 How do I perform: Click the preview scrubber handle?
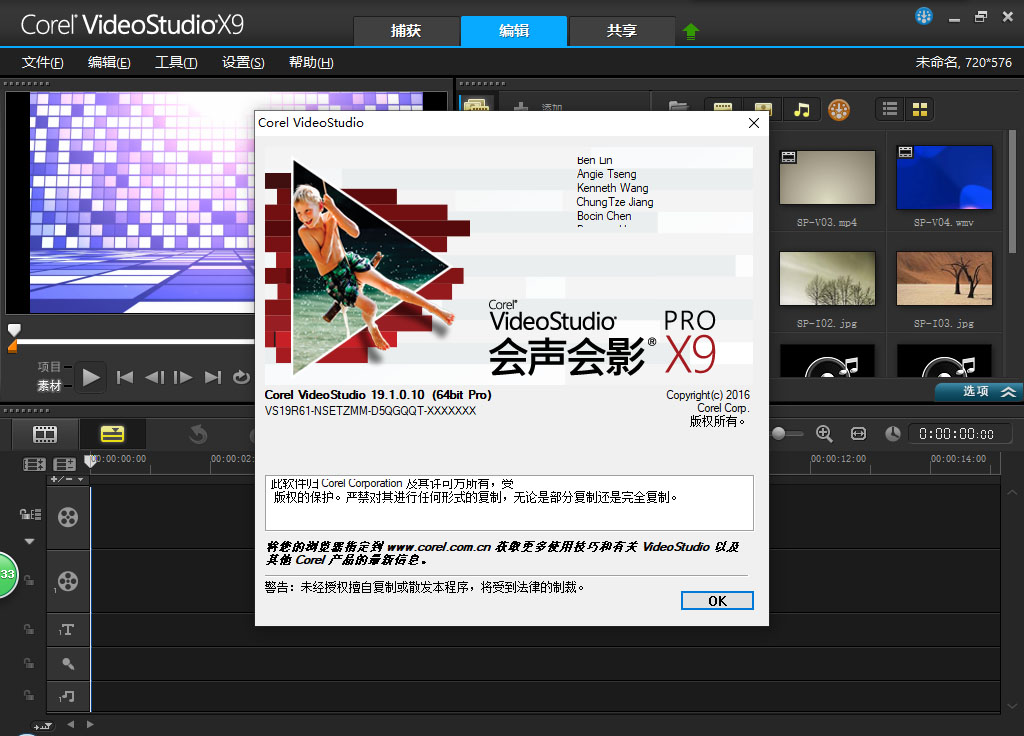14,330
